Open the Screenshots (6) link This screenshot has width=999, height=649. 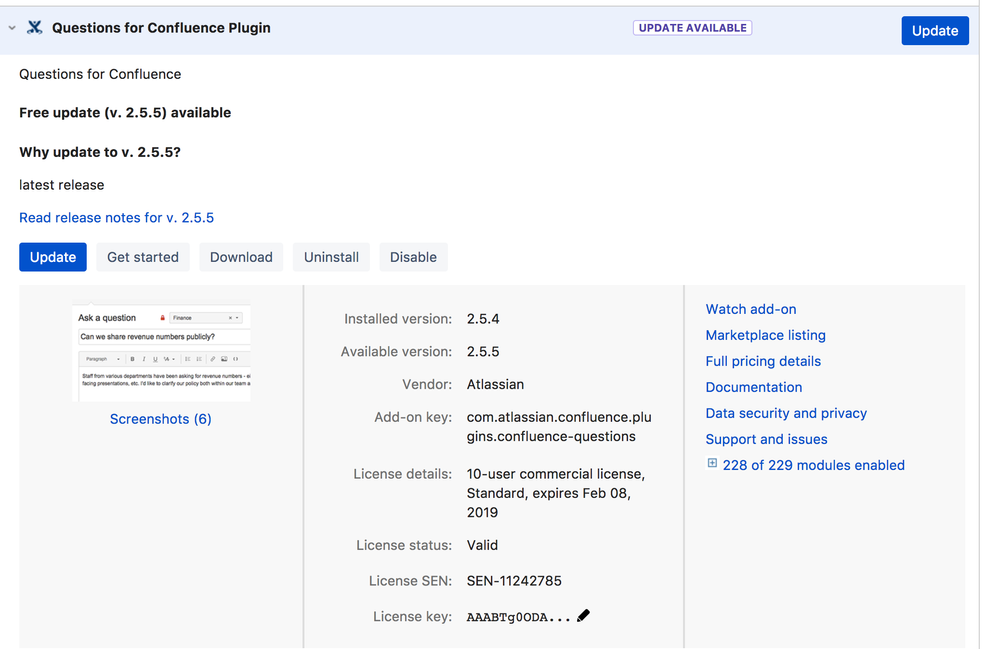tap(161, 419)
